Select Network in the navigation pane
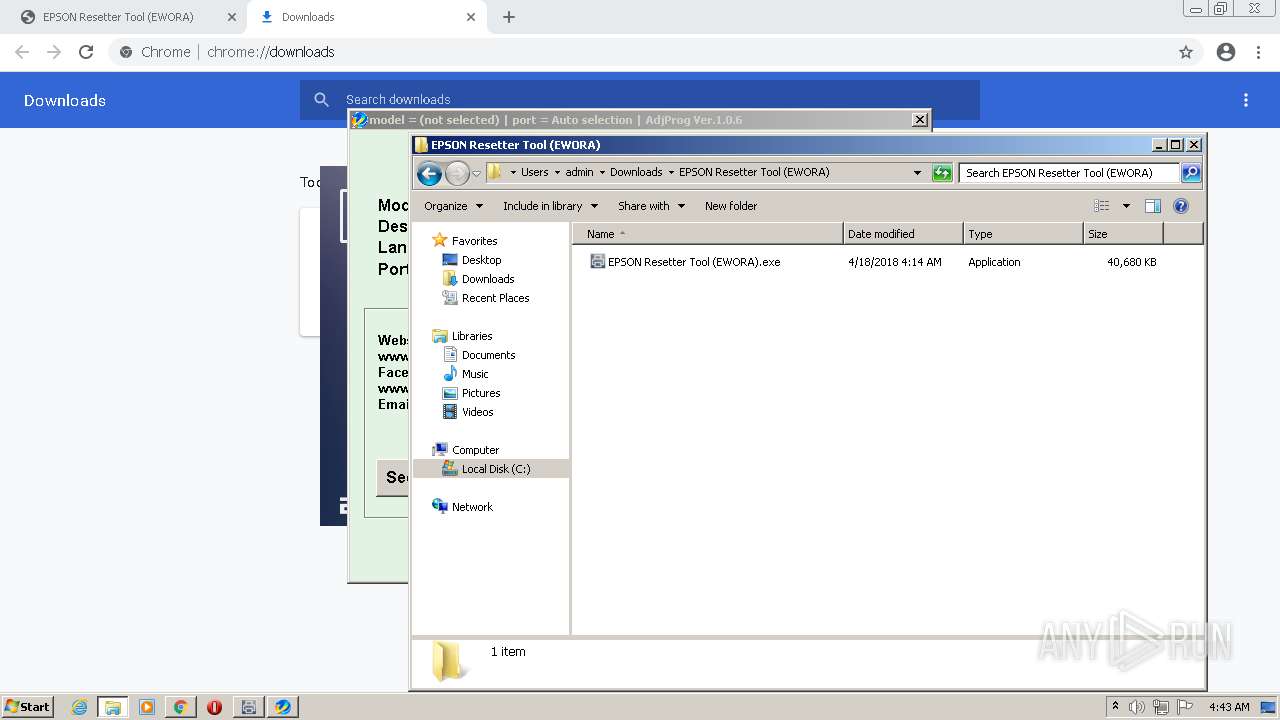Viewport: 1280px width, 720px height. (472, 507)
